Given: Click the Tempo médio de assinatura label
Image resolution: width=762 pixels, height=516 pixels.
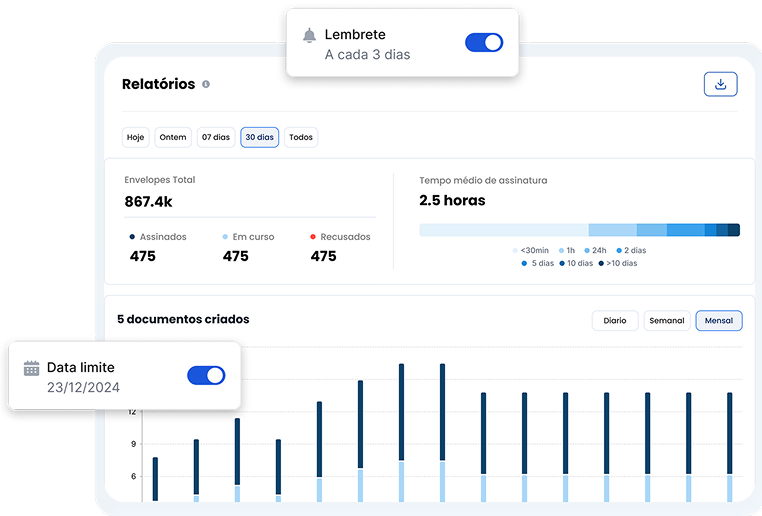Looking at the screenshot, I should click(483, 180).
